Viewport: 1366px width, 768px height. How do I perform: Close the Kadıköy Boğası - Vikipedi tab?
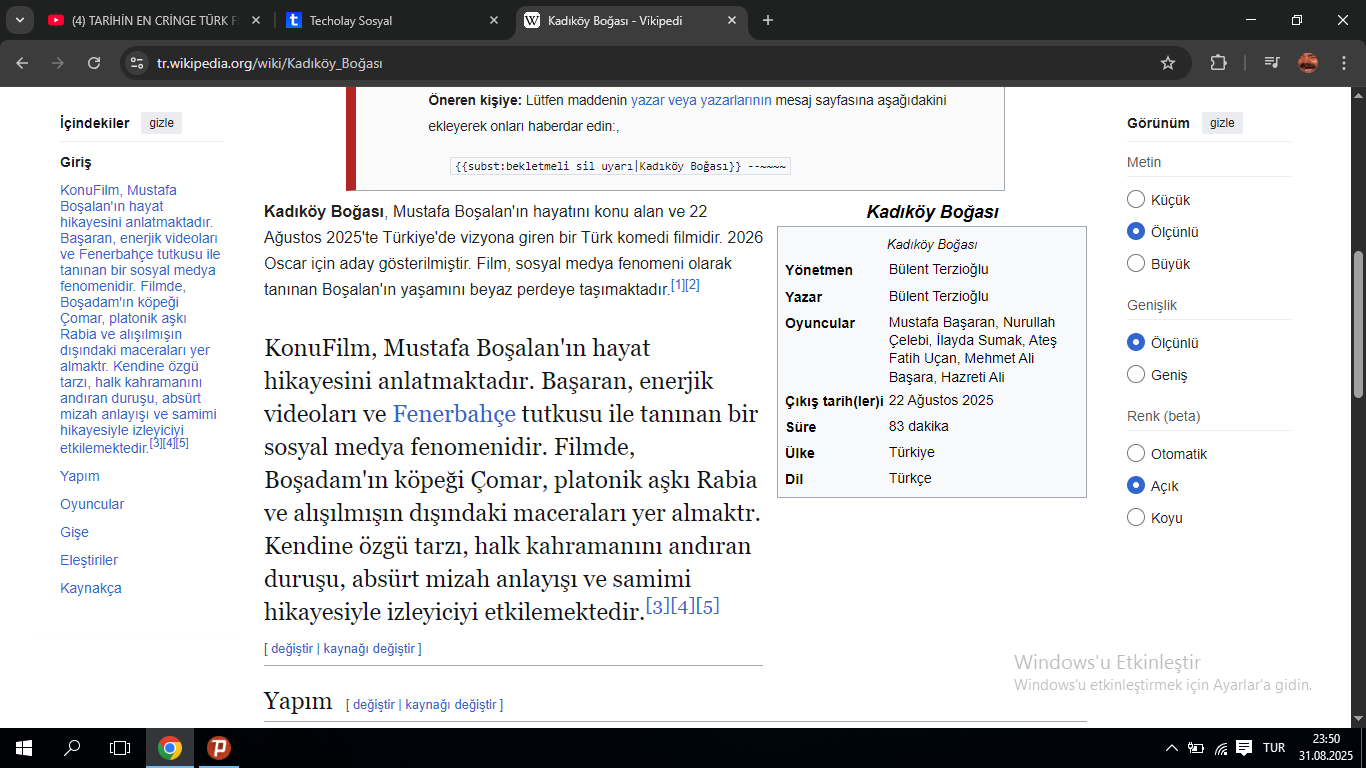(732, 20)
